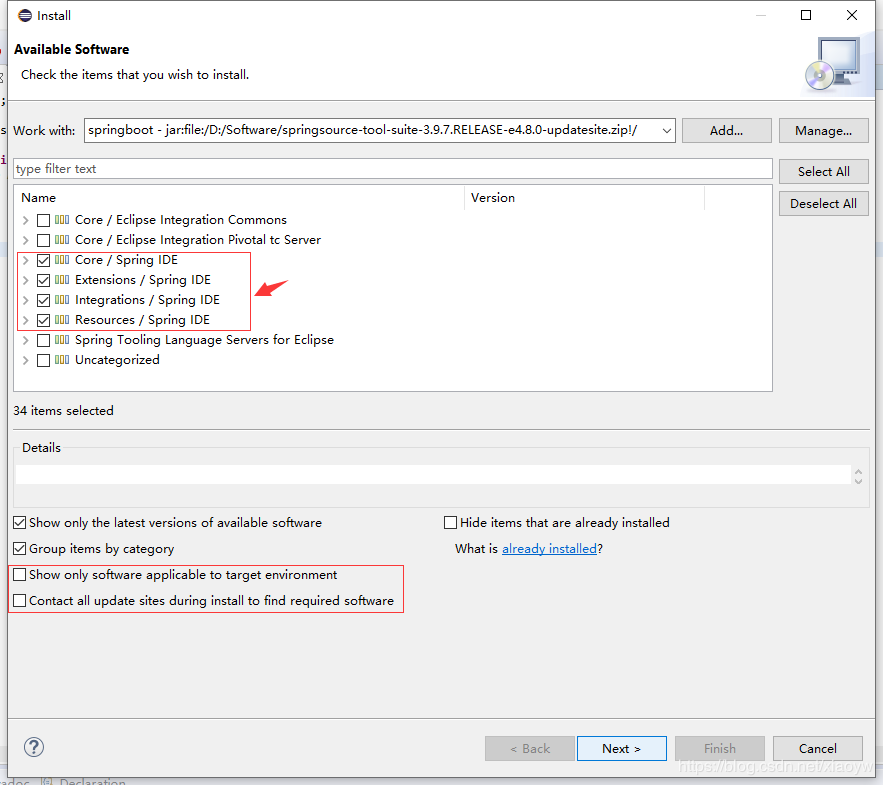Viewport: 883px width, 785px height.
Task: Click category icon beside Uncategorized
Action: (62, 360)
